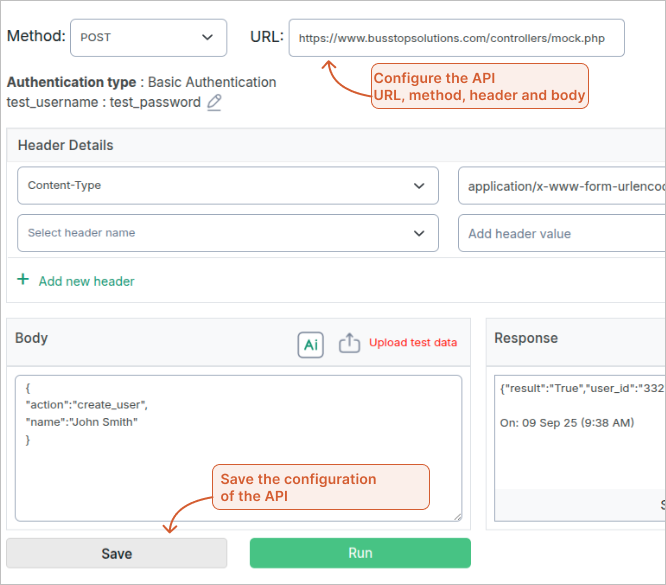Click the red Upload test data link
666x585 pixels.
413,342
